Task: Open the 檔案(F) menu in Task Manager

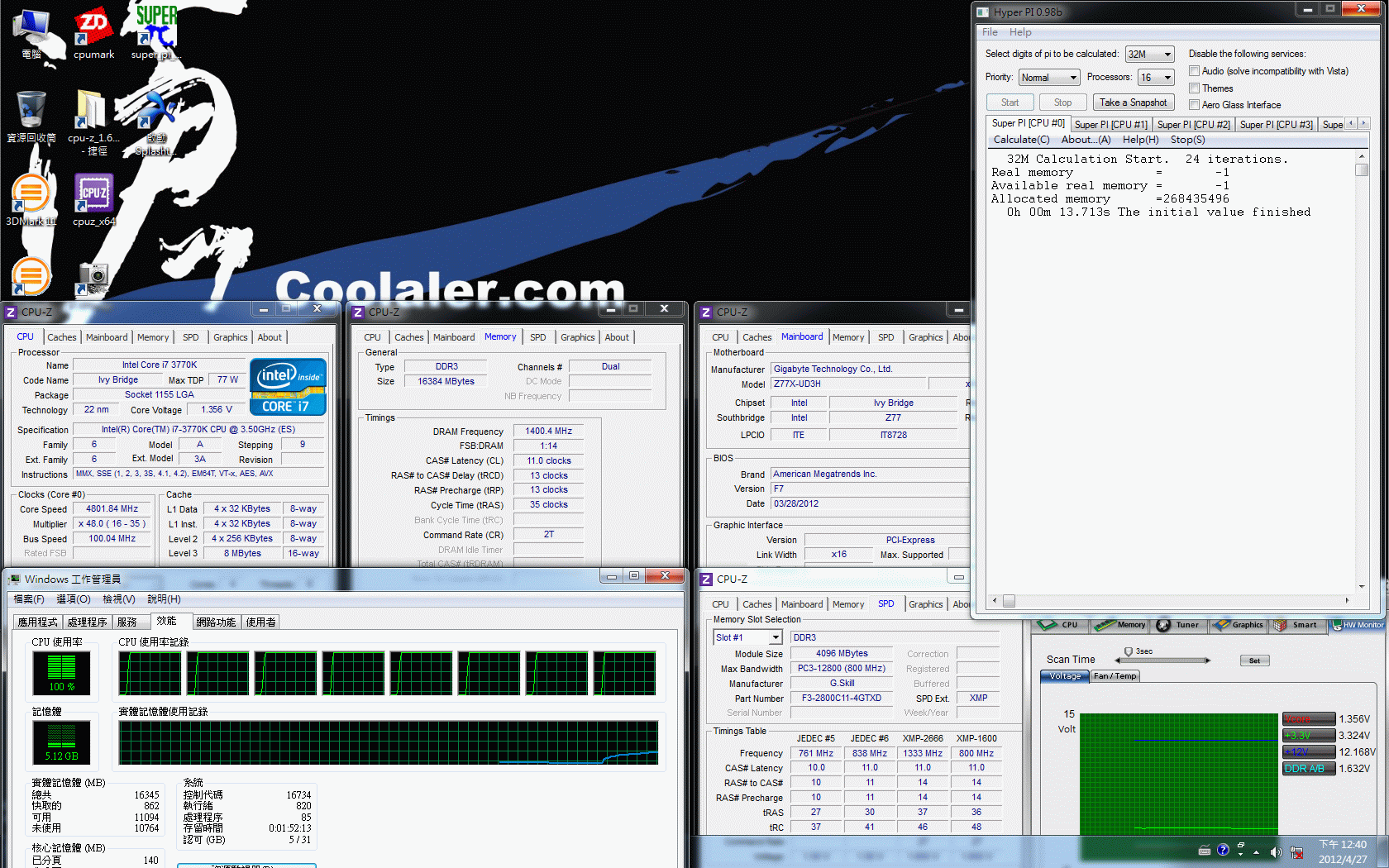Action: click(x=29, y=599)
